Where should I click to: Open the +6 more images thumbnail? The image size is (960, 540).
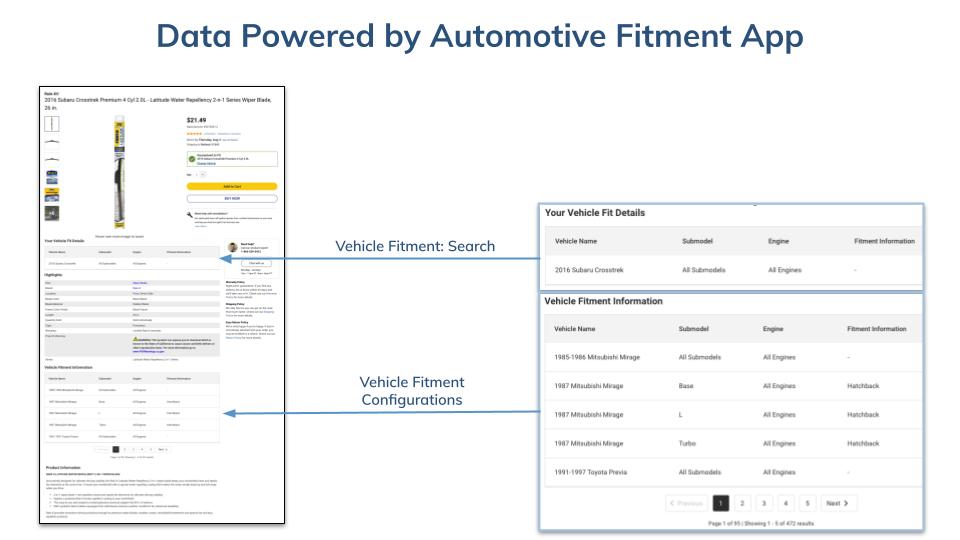[x=52, y=212]
